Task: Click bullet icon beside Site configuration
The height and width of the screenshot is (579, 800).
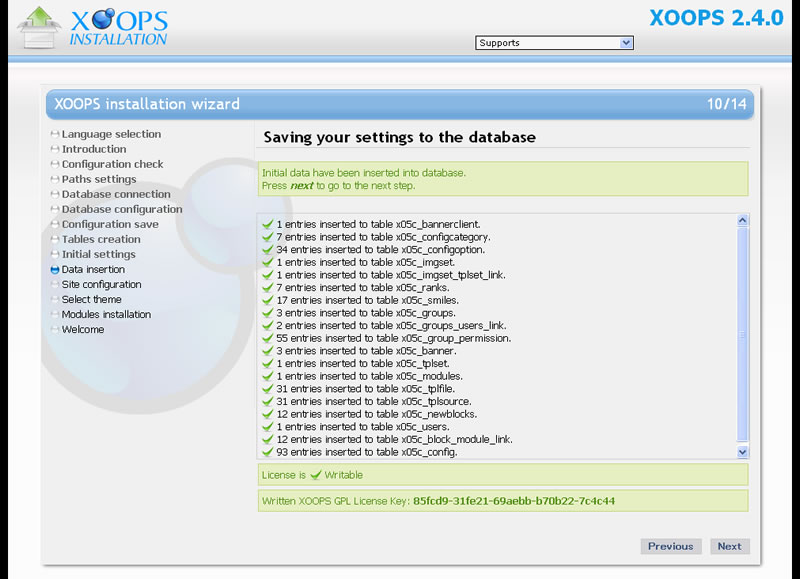Action: tap(55, 285)
